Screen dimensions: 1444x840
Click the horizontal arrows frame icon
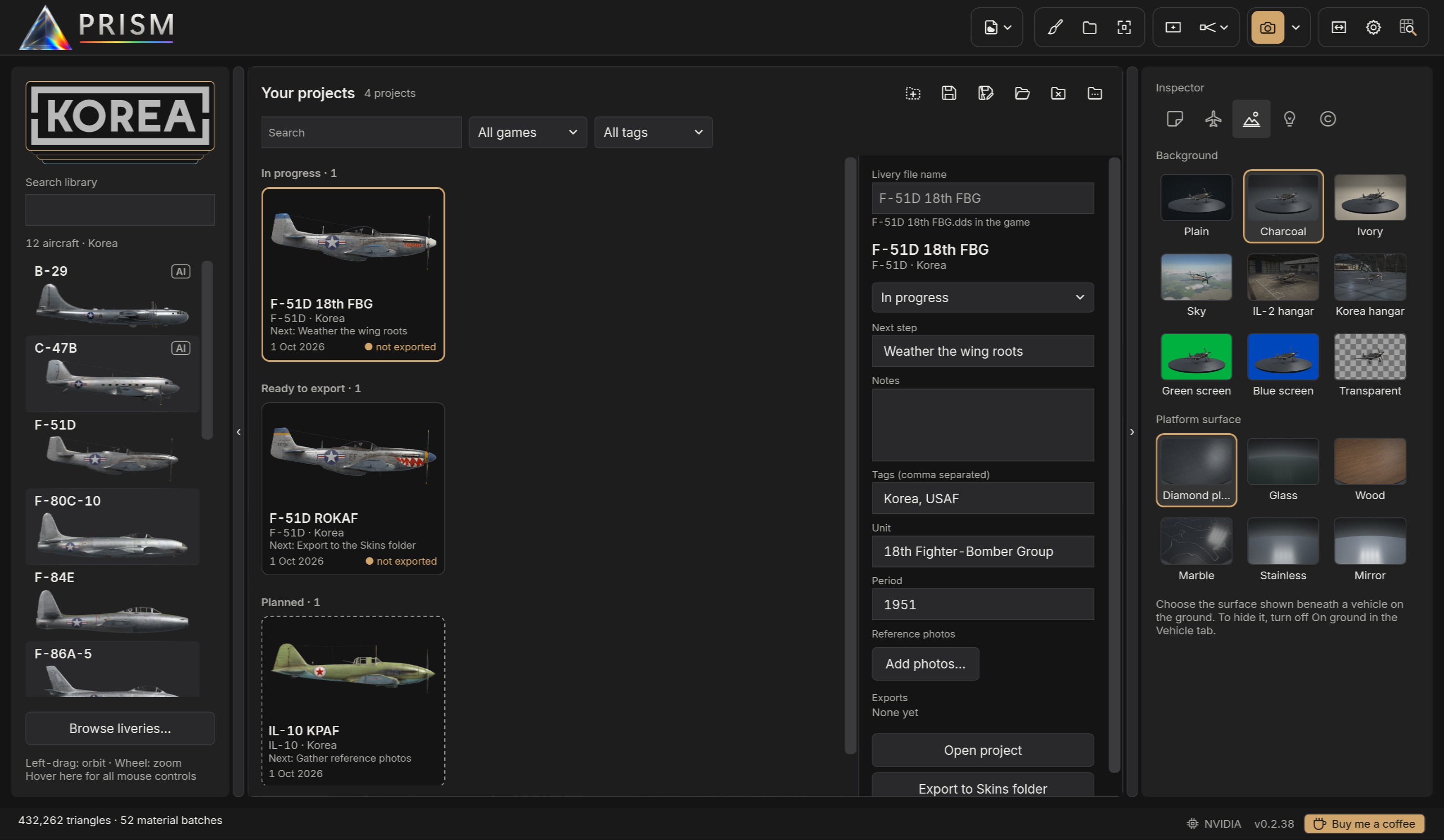[1338, 27]
